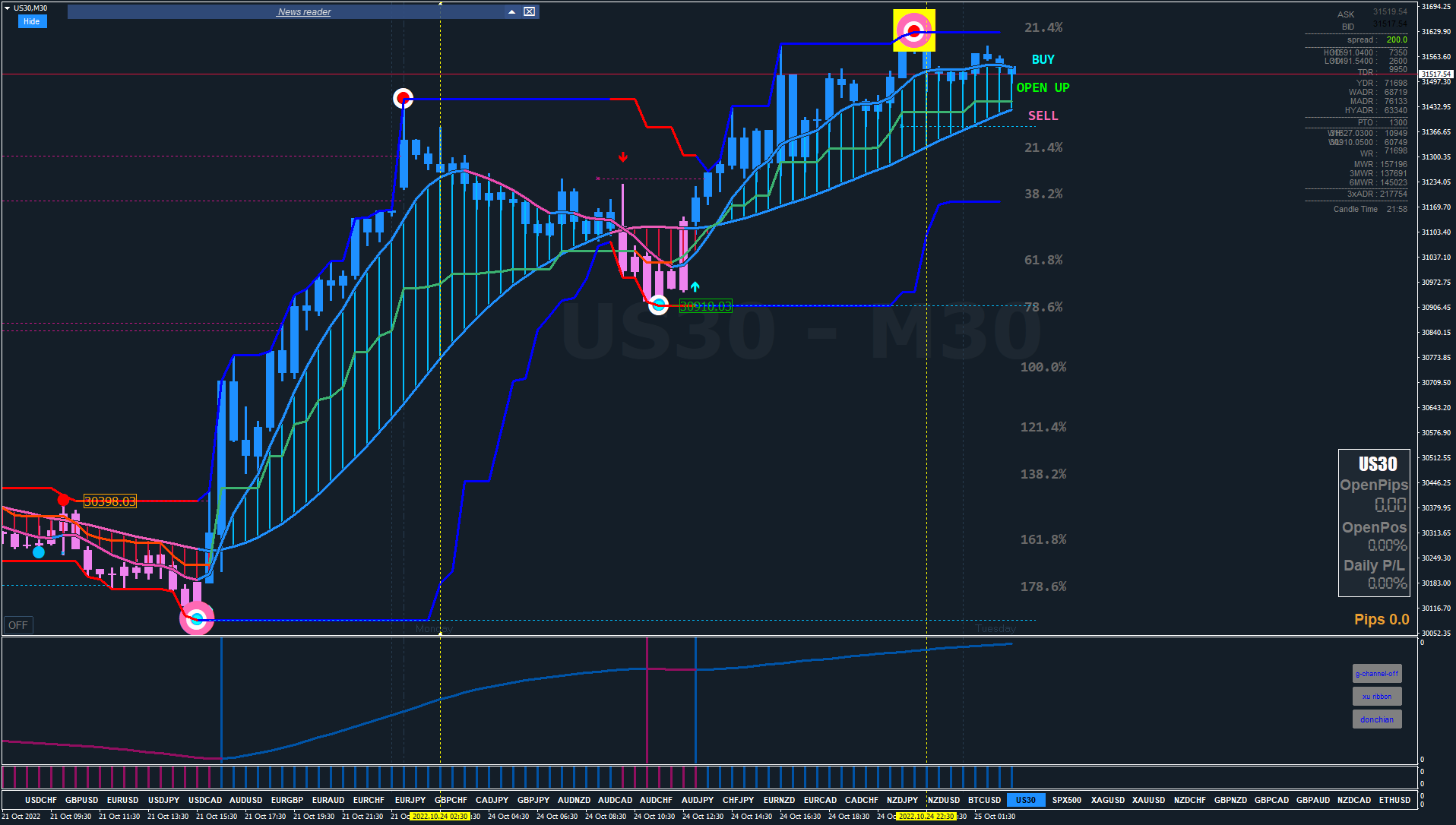
Task: Click the OPEN UP label
Action: [1043, 87]
